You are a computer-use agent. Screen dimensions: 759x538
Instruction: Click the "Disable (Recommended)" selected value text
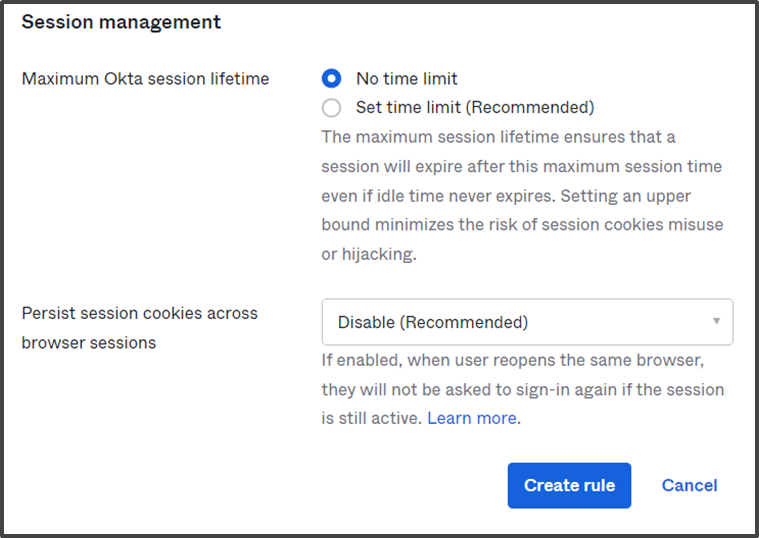click(433, 323)
